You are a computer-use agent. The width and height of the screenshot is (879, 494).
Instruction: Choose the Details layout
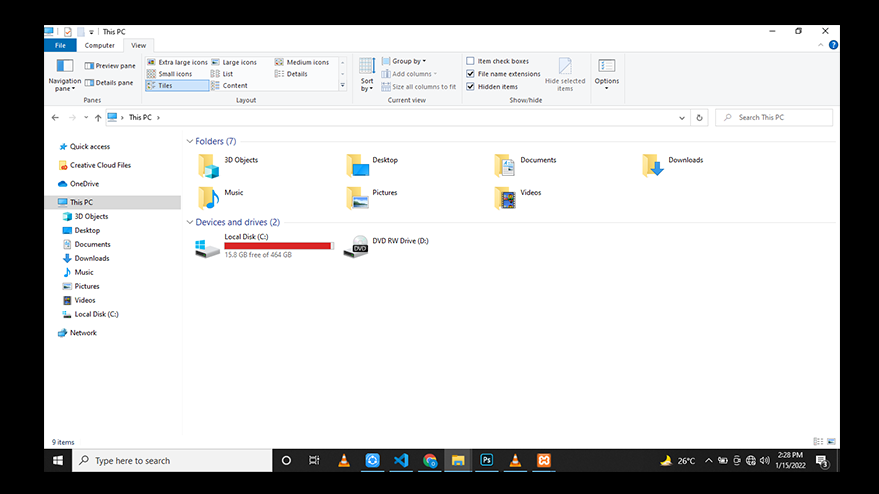[x=291, y=74]
